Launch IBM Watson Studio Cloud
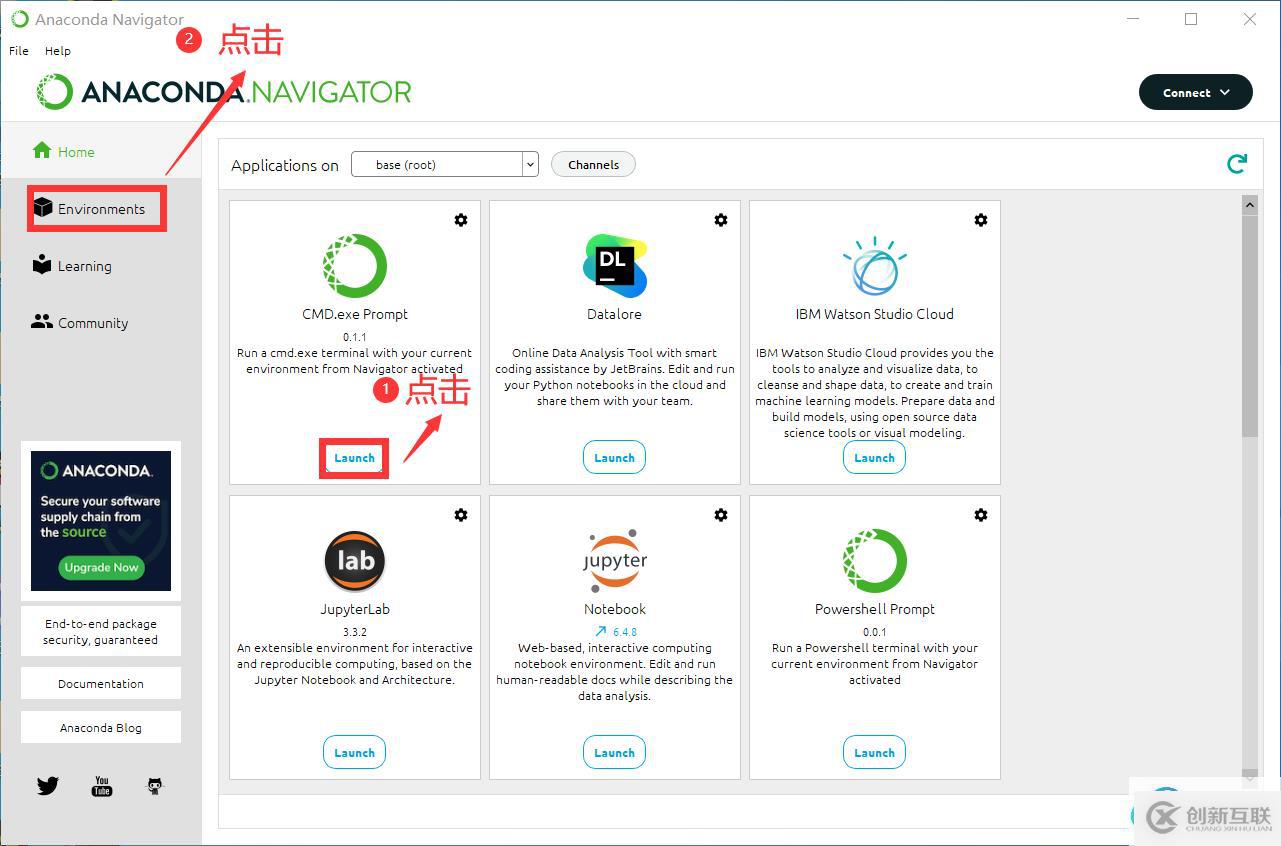1281x846 pixels. pos(874,458)
